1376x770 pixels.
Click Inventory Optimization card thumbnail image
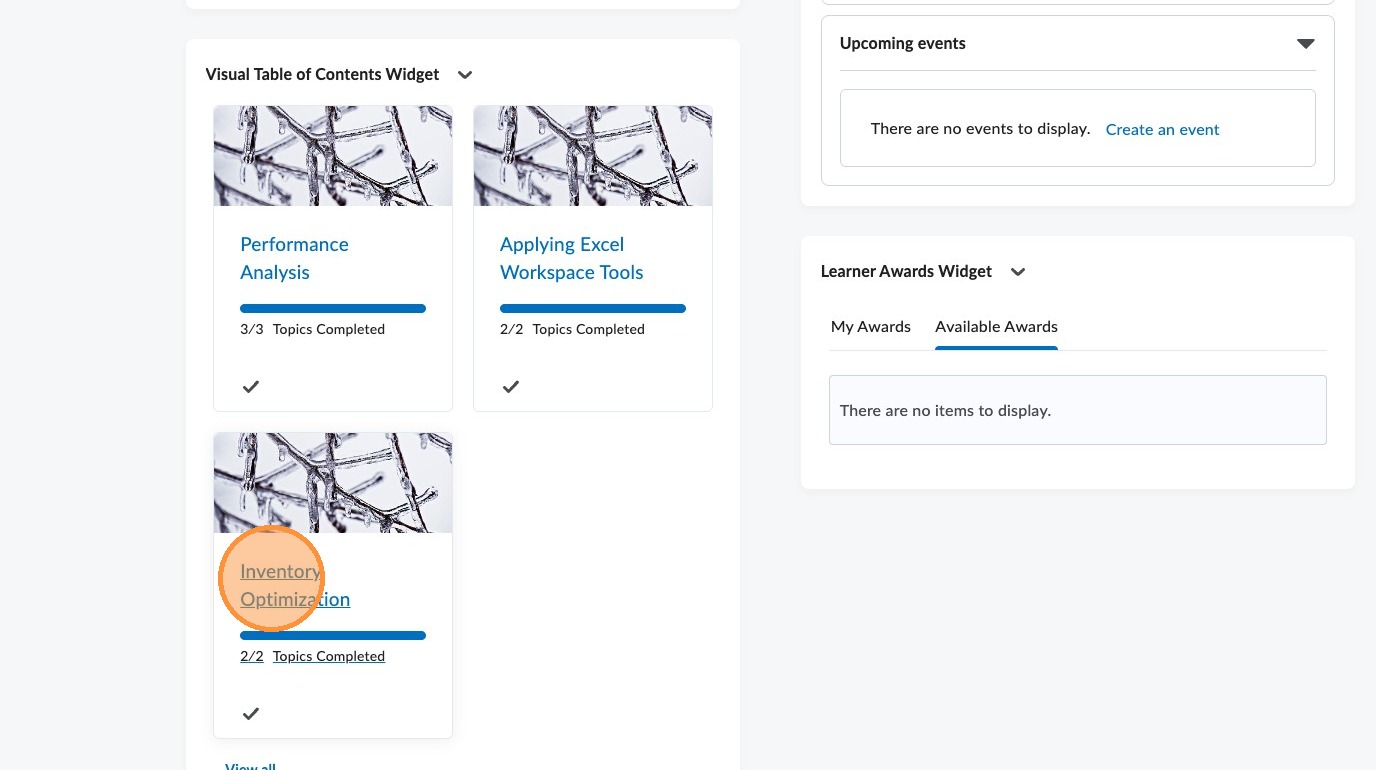(333, 482)
